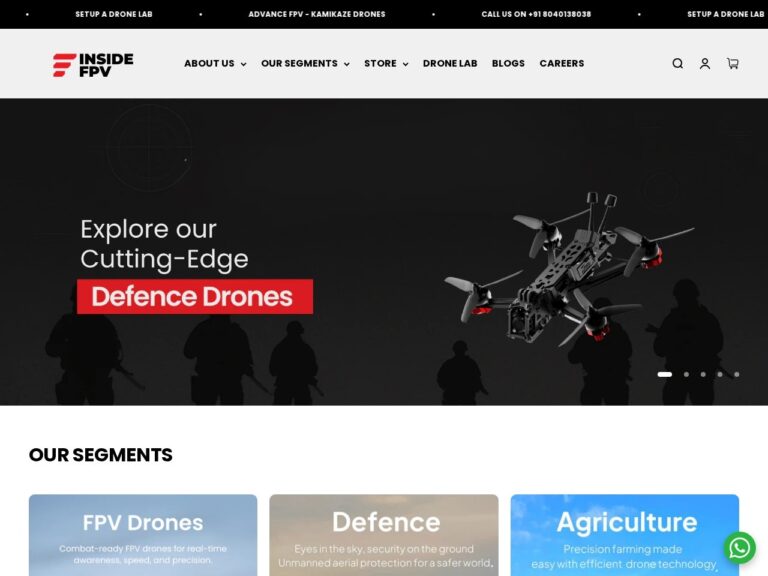The image size is (768, 576).
Task: Open the Drone Lab menu item
Action: (450, 63)
